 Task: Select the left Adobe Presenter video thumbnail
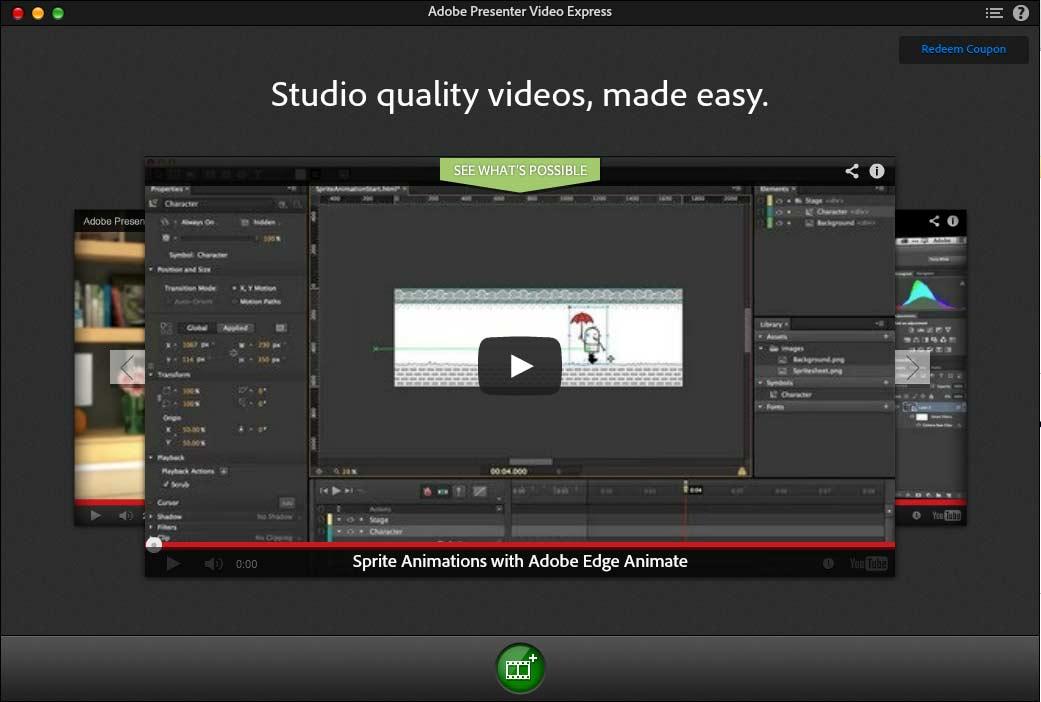[x=110, y=367]
